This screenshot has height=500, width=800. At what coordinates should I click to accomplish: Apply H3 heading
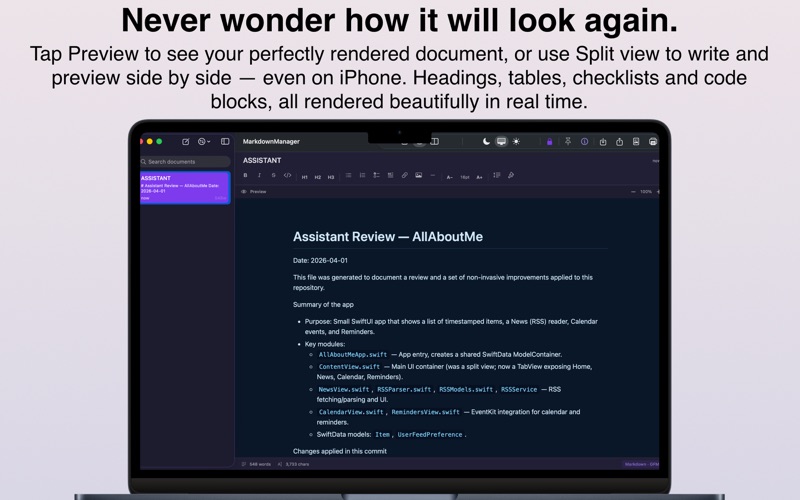coord(331,177)
